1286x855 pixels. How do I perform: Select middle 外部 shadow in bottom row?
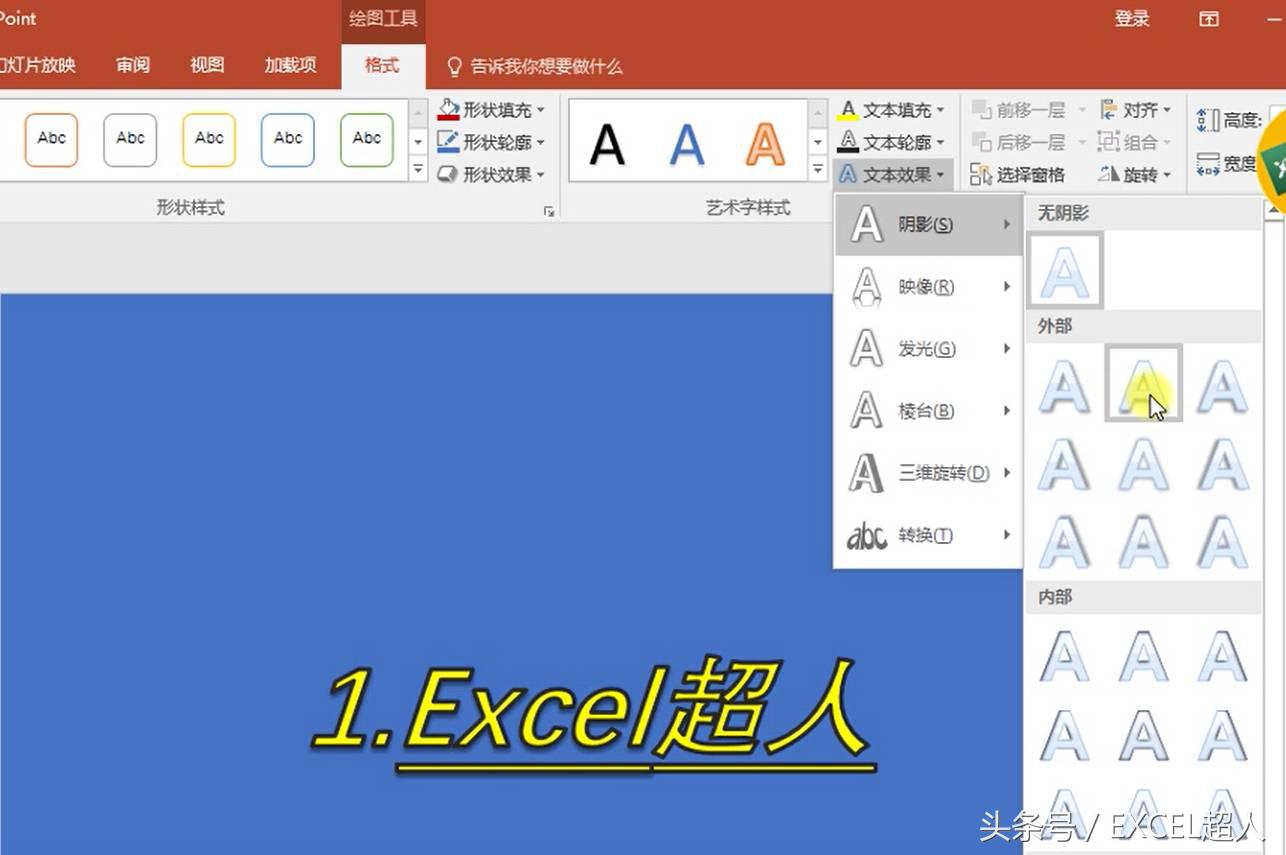(x=1144, y=541)
